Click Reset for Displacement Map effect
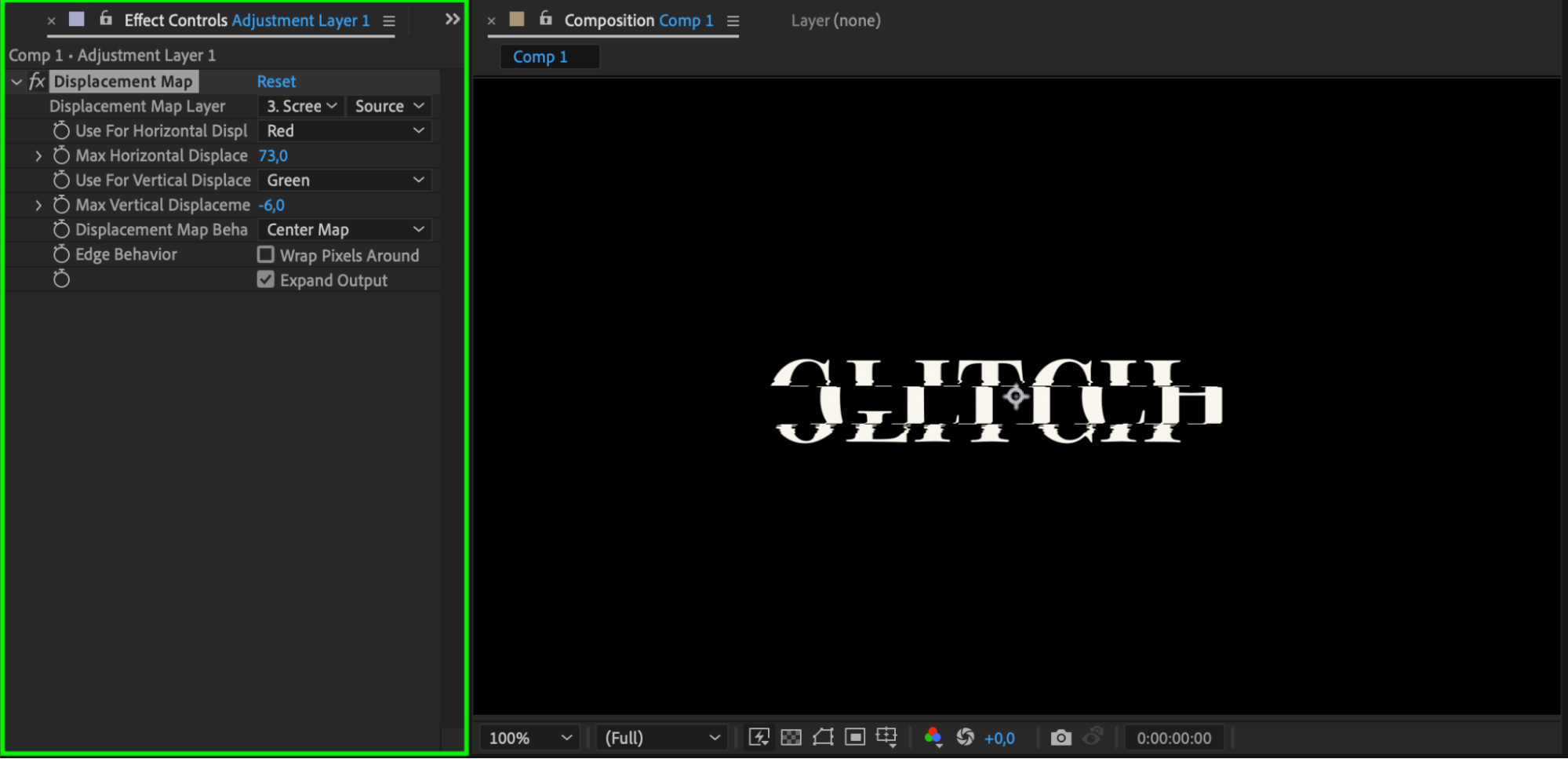This screenshot has width=1568, height=759. (x=276, y=82)
